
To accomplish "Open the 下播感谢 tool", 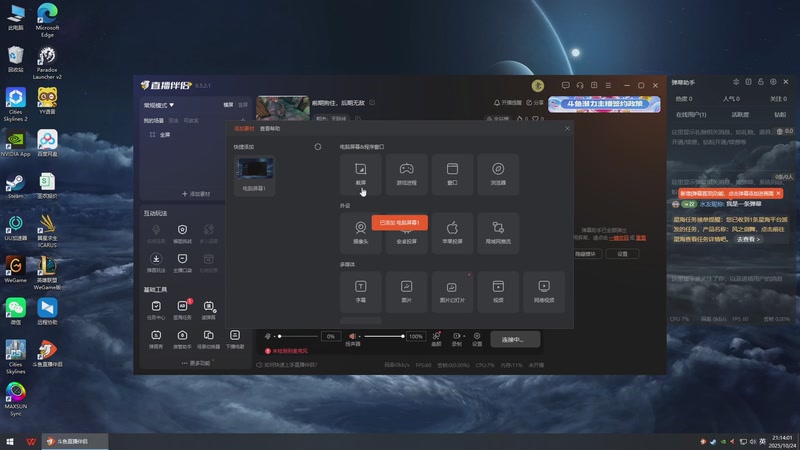I will 235,339.
